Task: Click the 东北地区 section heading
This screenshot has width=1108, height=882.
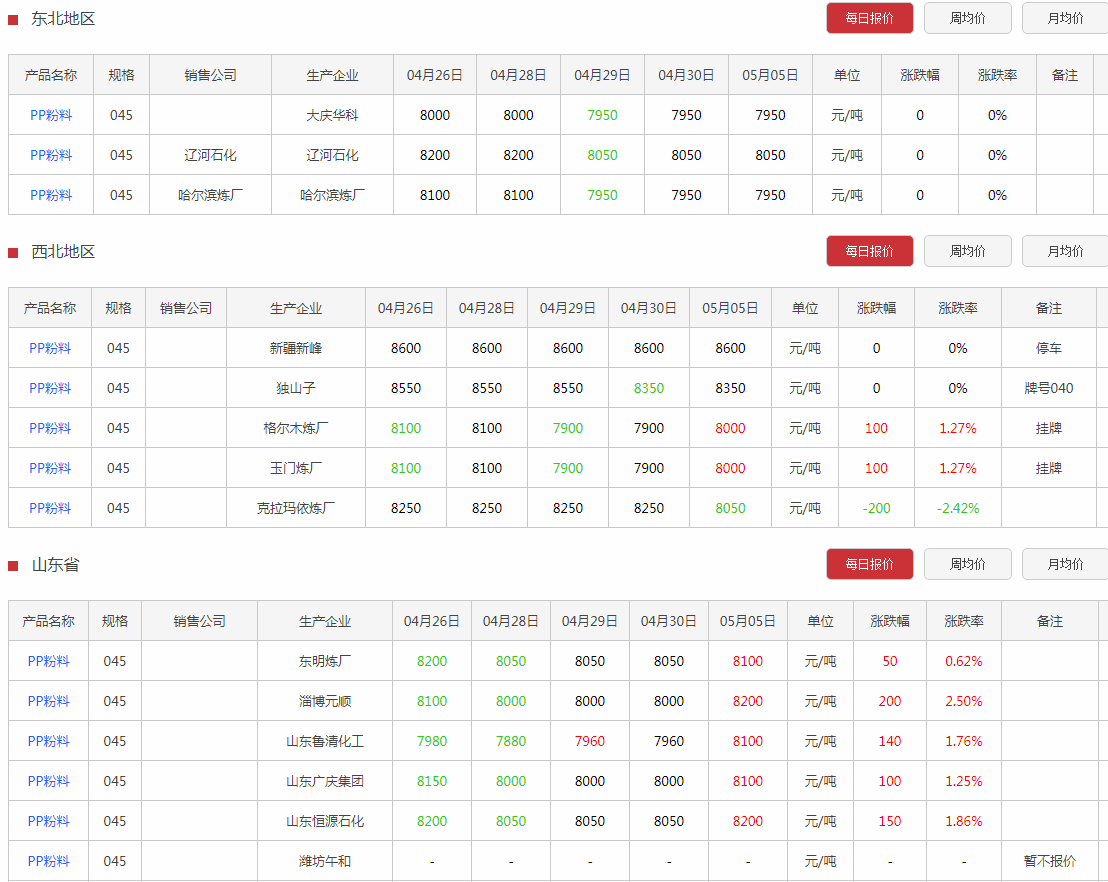Action: pyautogui.click(x=63, y=19)
